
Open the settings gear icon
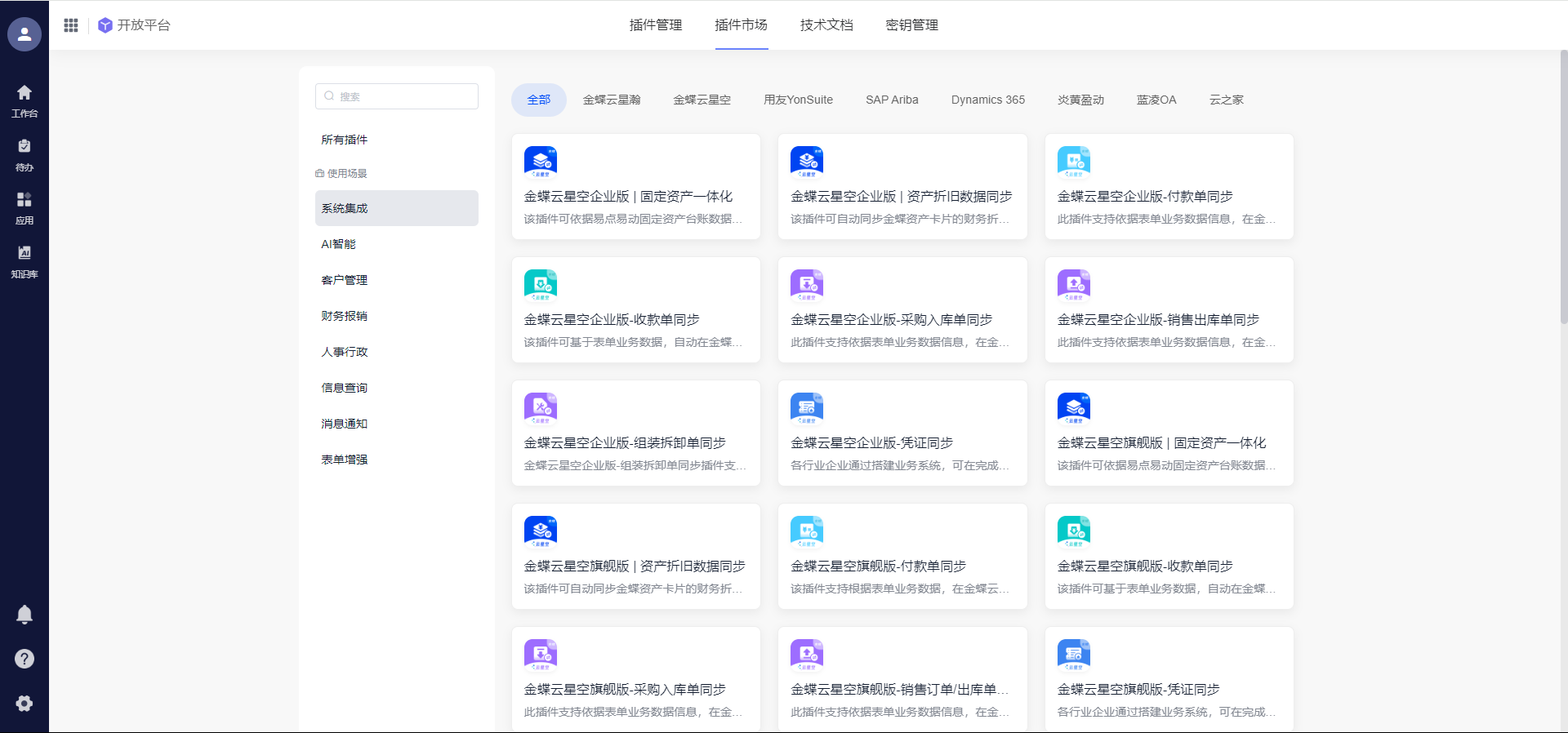click(24, 704)
